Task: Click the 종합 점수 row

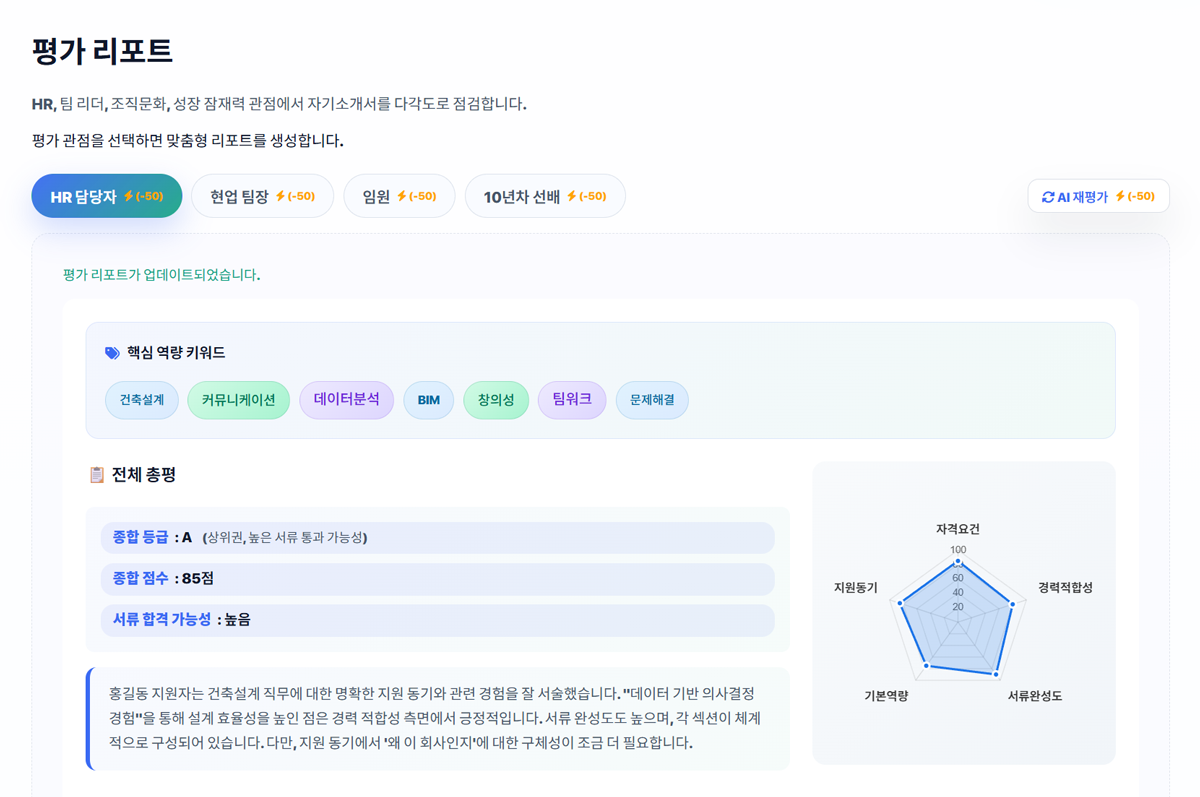Action: pyautogui.click(x=437, y=579)
